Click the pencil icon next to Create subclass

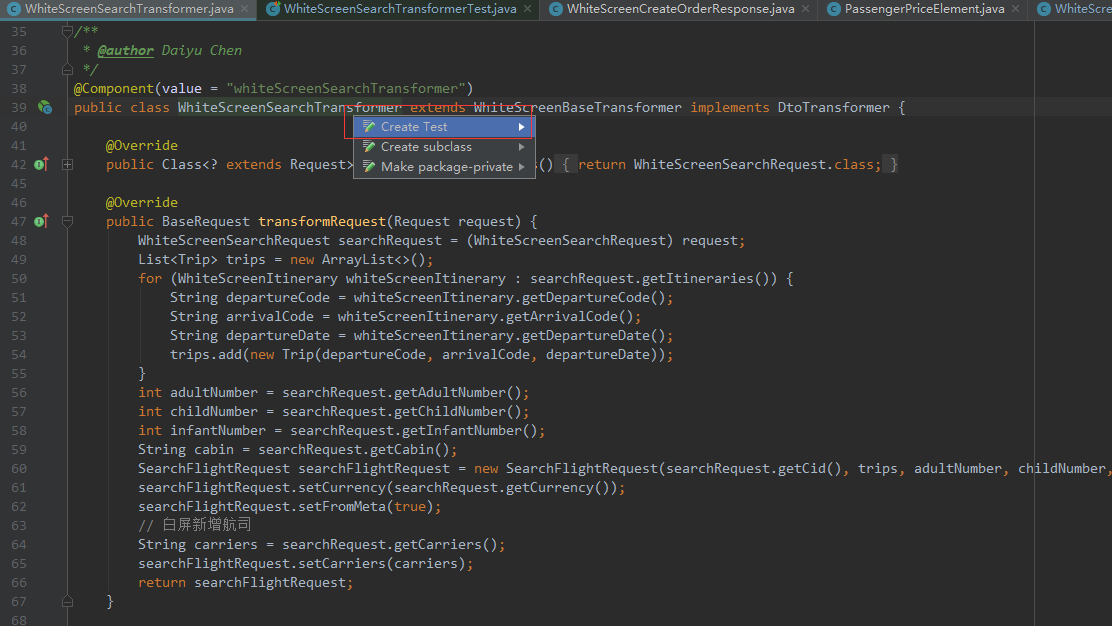[x=369, y=146]
